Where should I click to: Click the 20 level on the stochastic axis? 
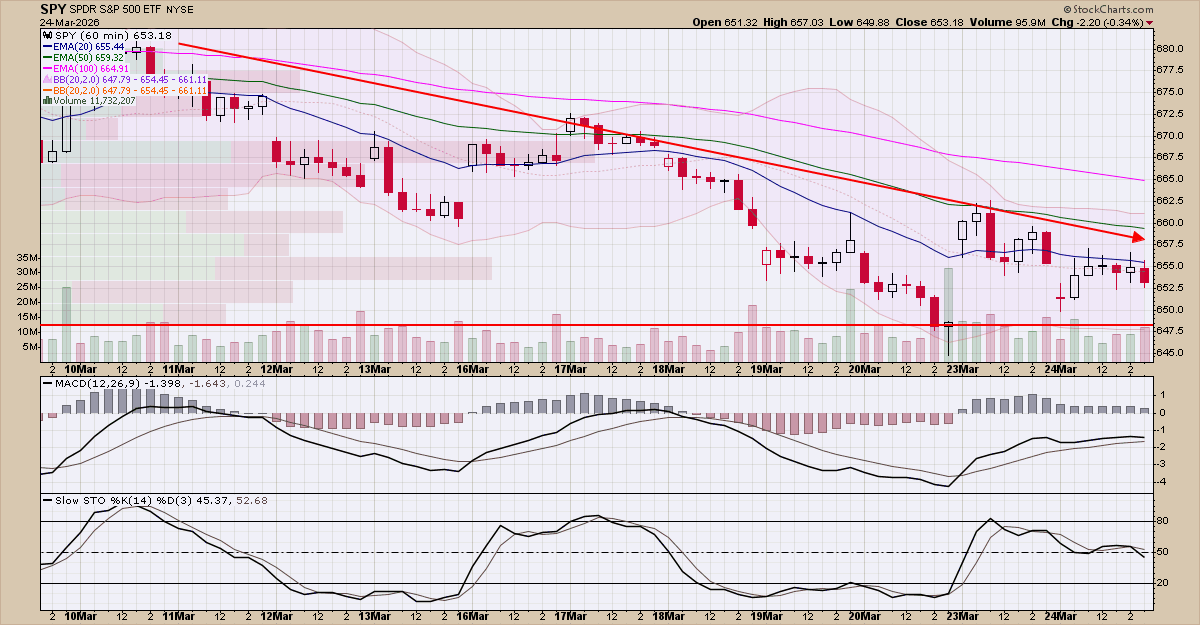[x=1163, y=583]
